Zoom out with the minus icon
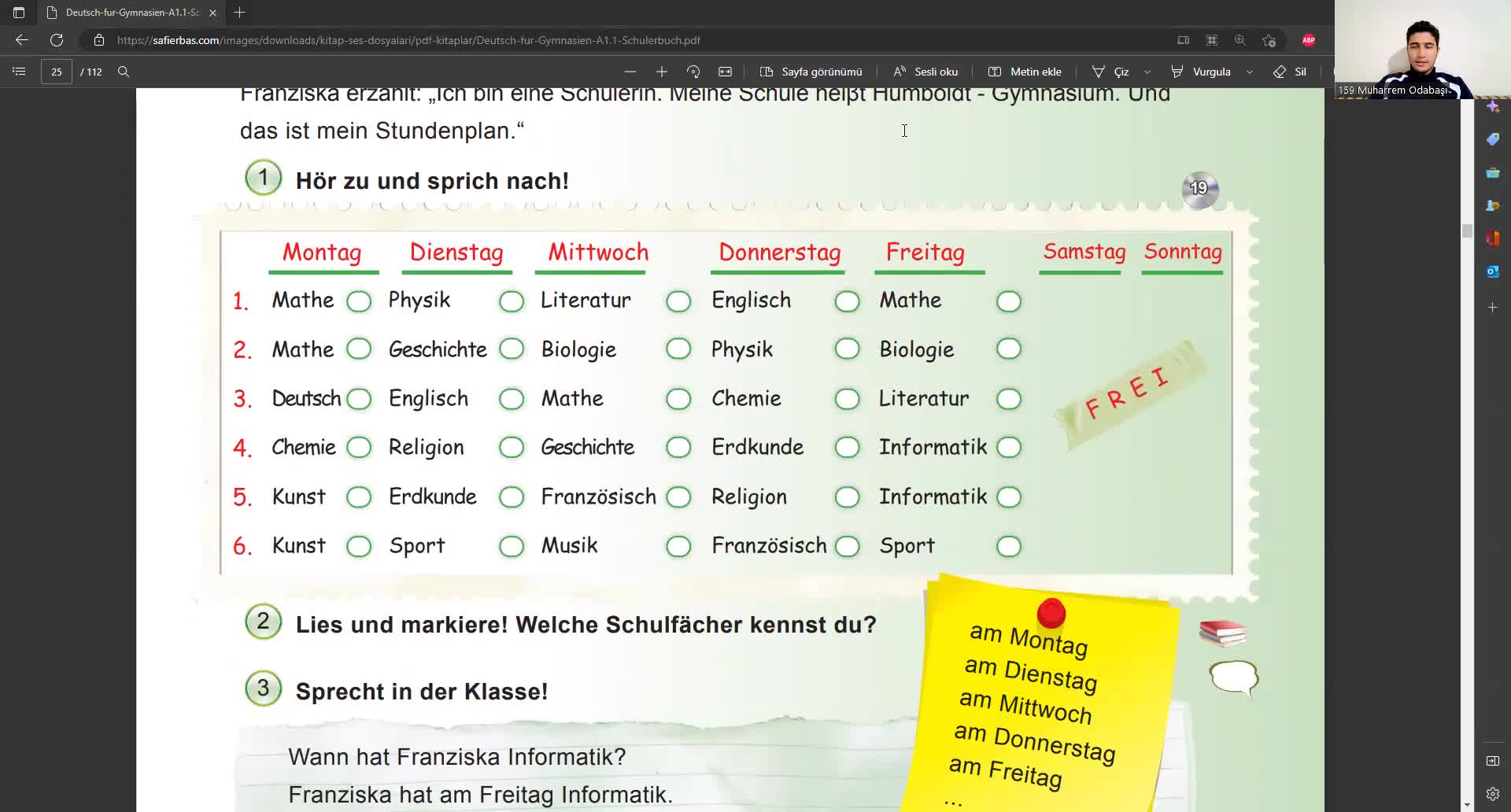The width and height of the screenshot is (1511, 812). tap(630, 72)
